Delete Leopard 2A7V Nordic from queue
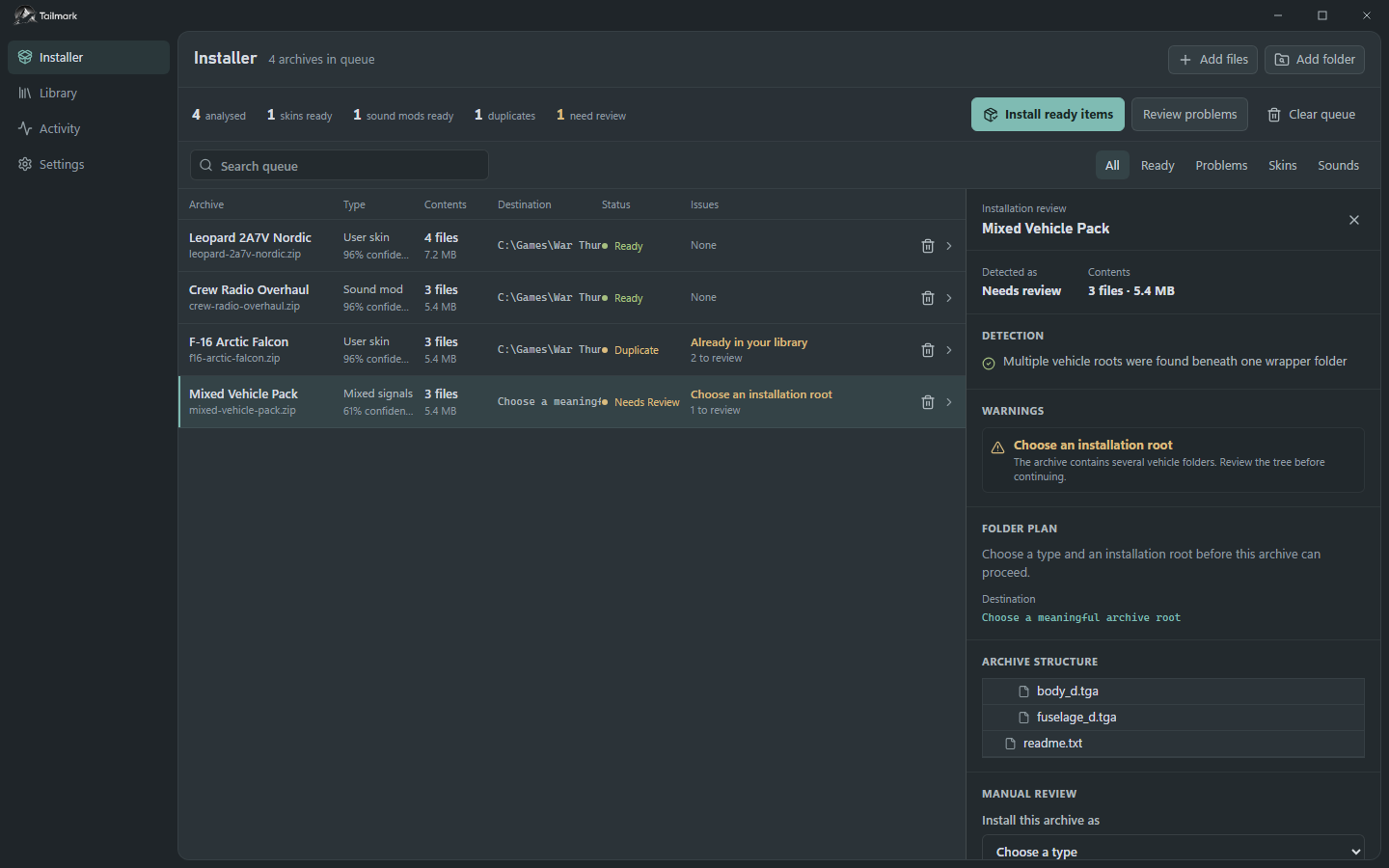The height and width of the screenshot is (868, 1389). click(928, 246)
